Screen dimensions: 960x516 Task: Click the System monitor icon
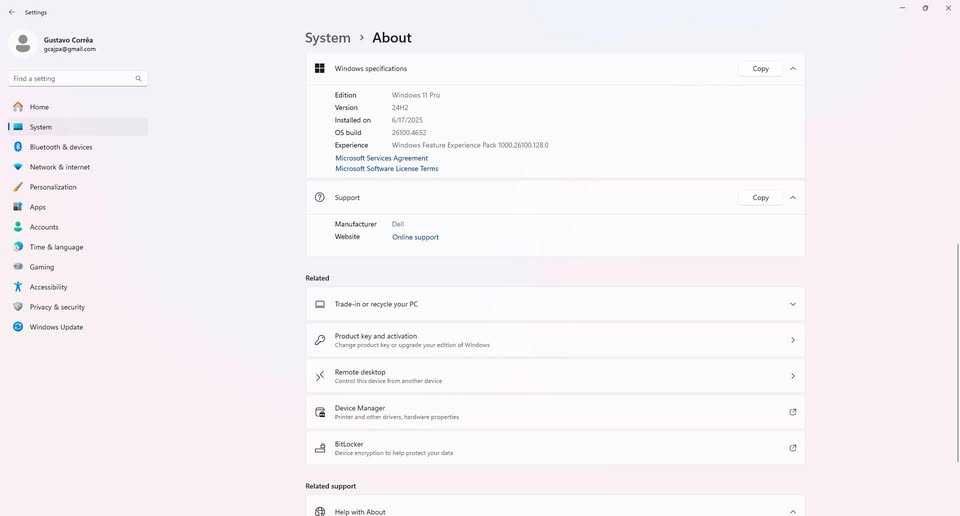click(x=18, y=127)
